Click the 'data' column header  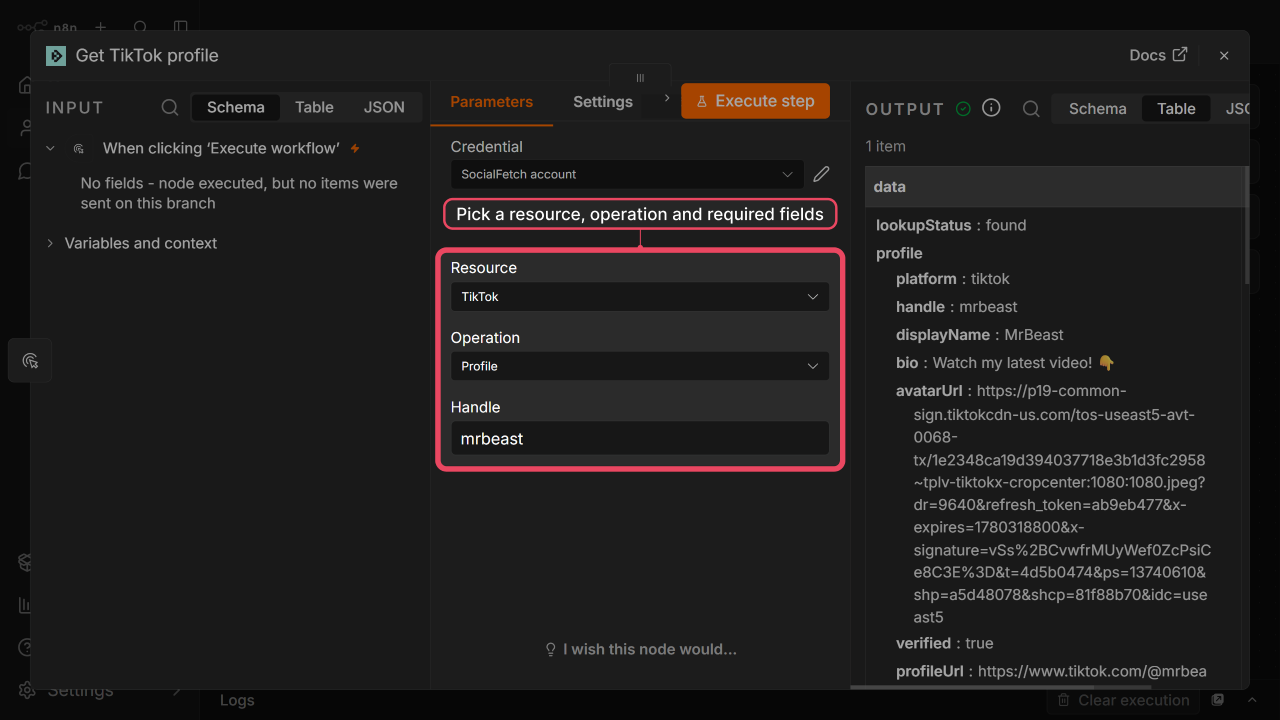point(1054,187)
